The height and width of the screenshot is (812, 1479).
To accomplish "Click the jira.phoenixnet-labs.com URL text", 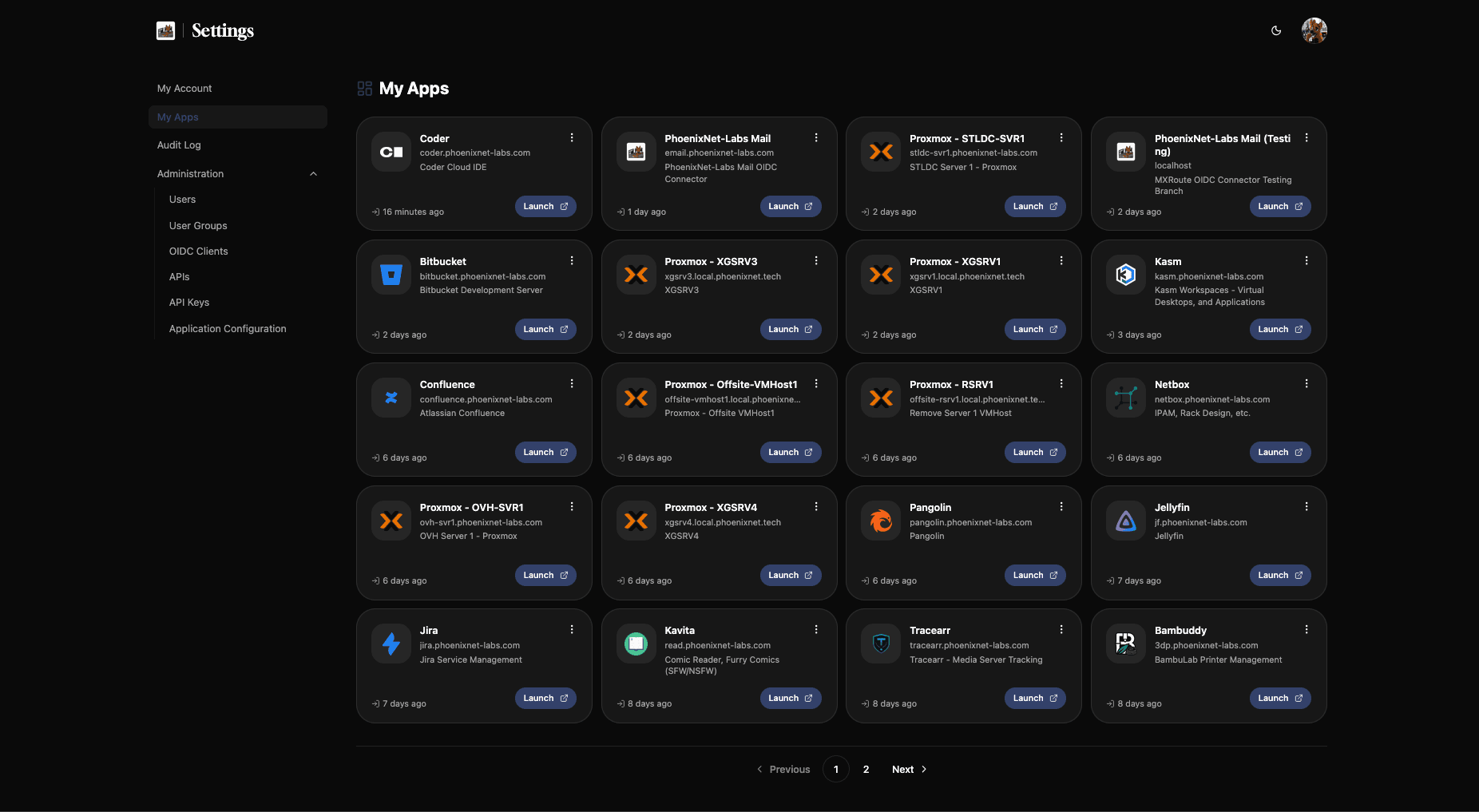I will [470, 646].
